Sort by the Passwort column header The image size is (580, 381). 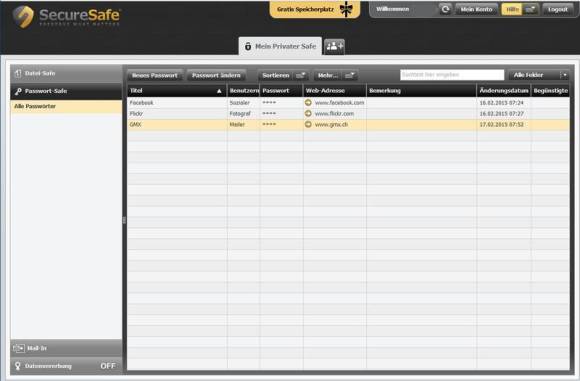(281, 91)
